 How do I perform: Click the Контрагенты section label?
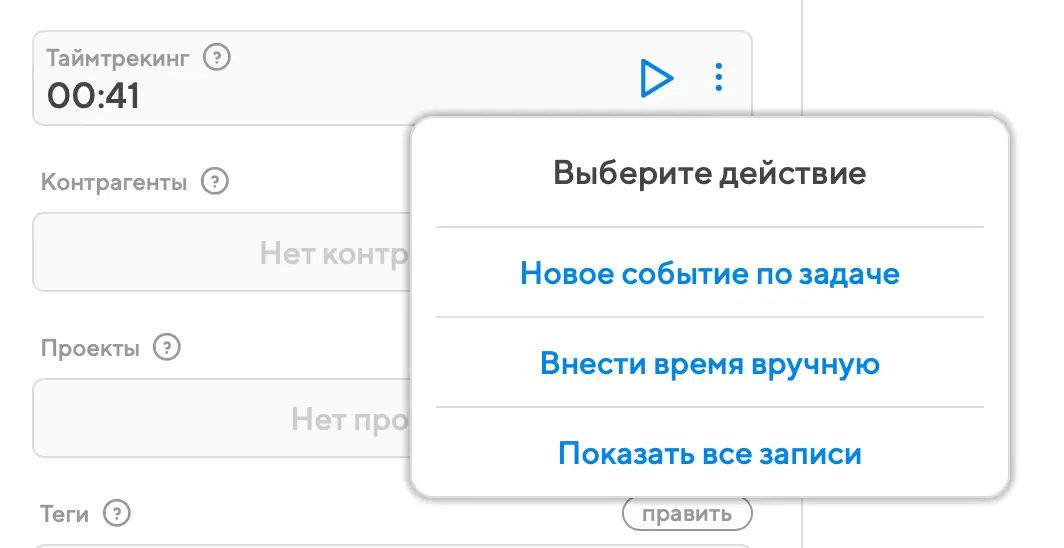point(114,183)
